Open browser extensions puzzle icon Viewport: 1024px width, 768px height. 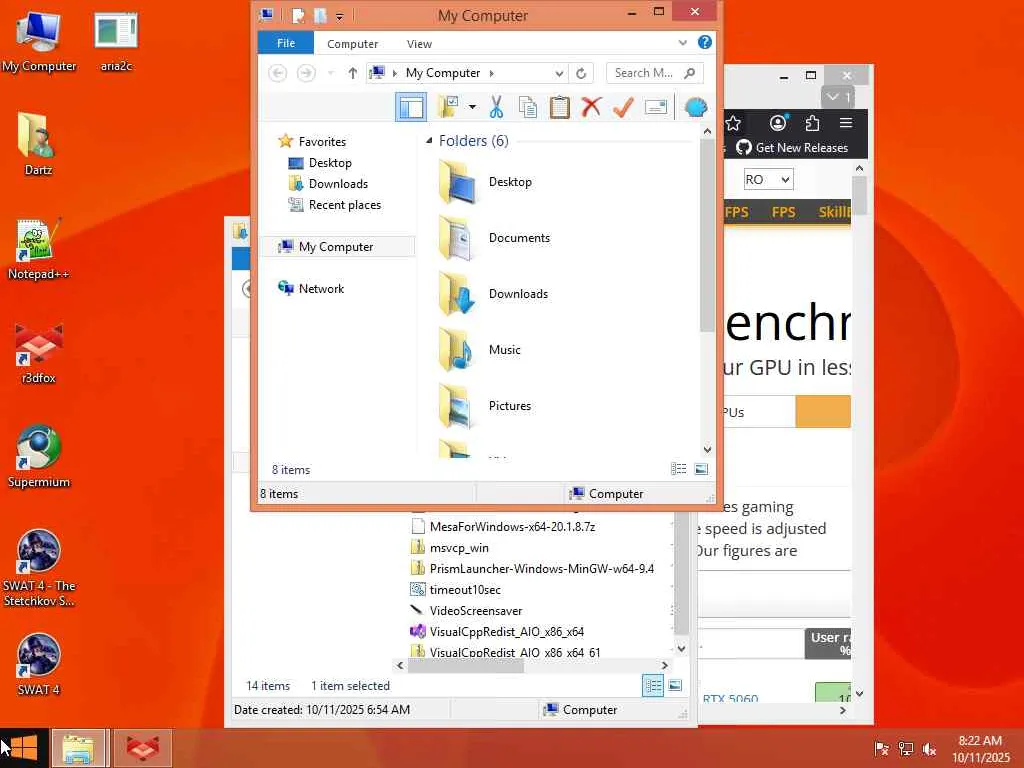[x=812, y=123]
